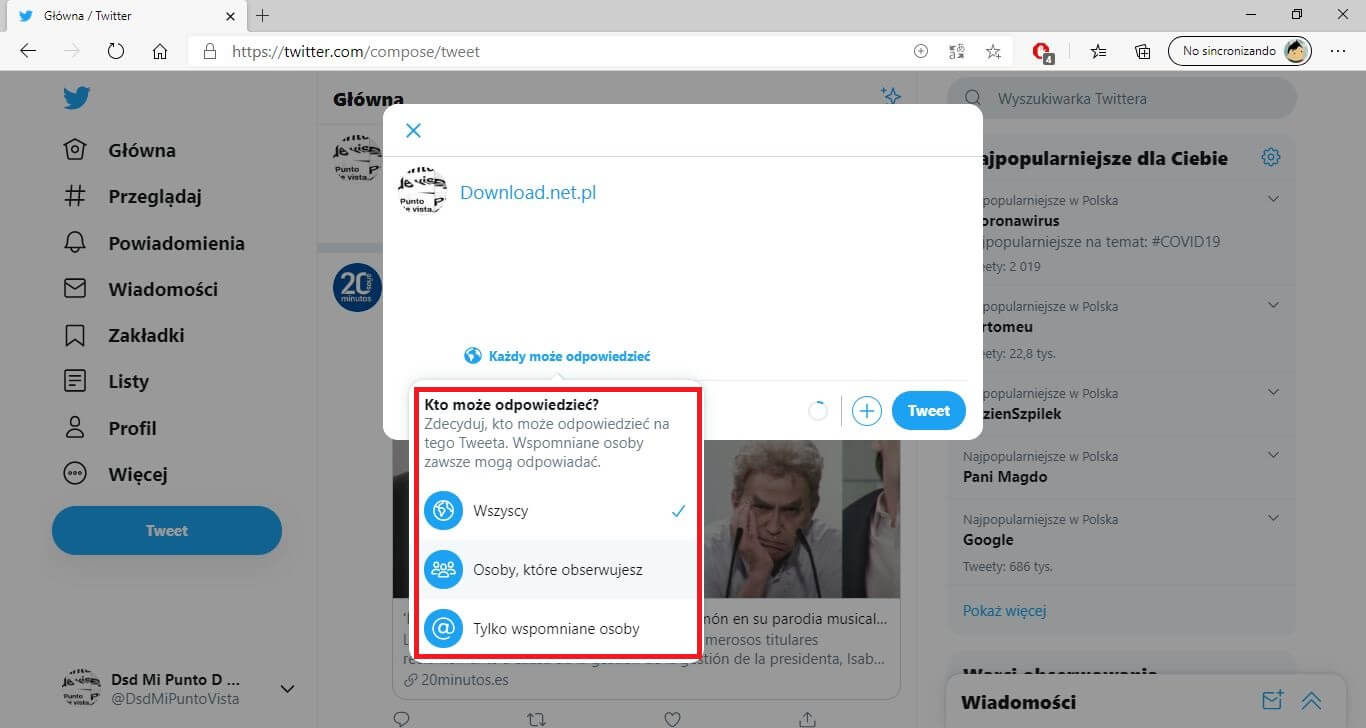Open account switcher chevron for Dsd Mi Punto

pyautogui.click(x=287, y=689)
